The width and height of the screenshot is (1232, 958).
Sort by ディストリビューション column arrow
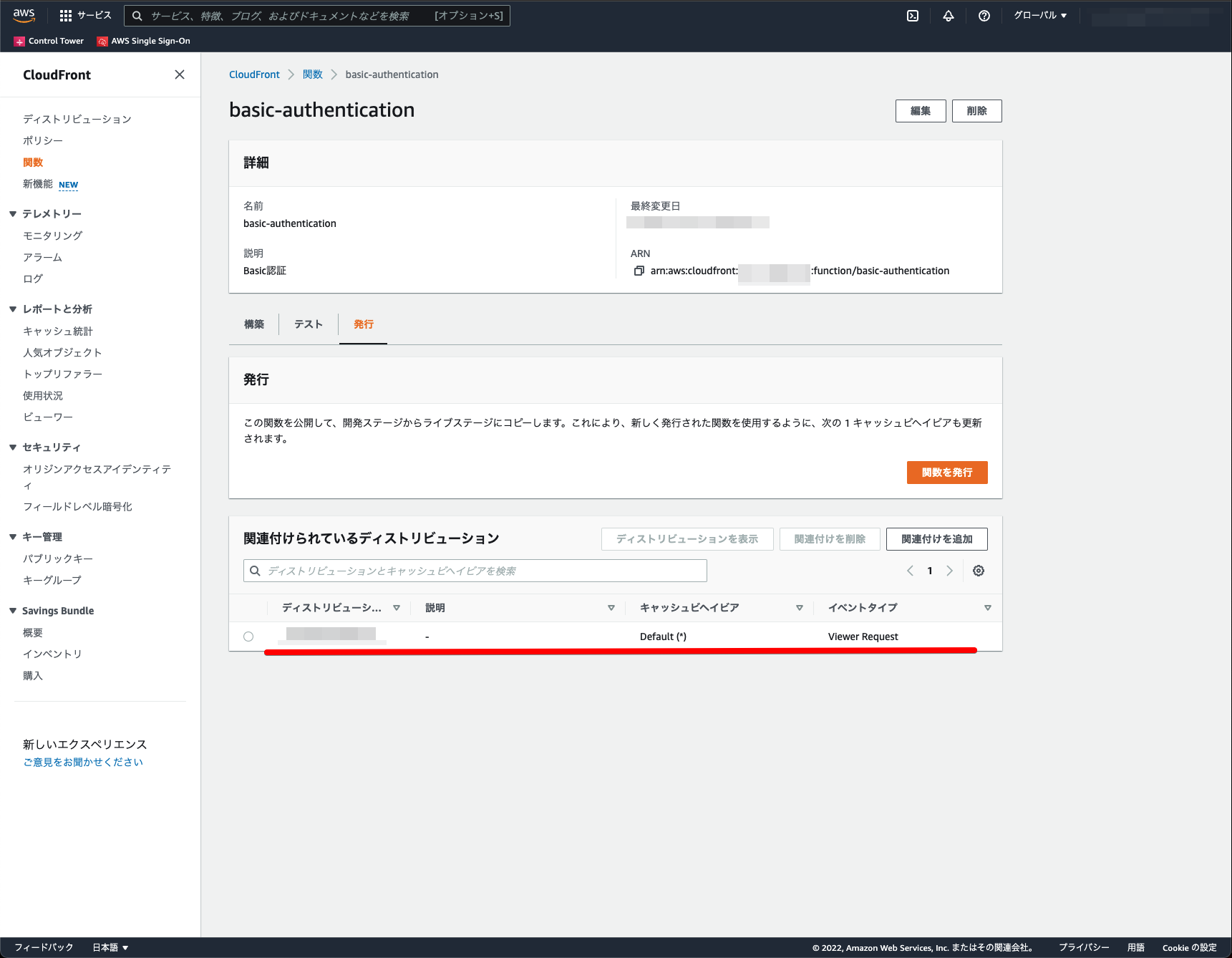coord(397,608)
